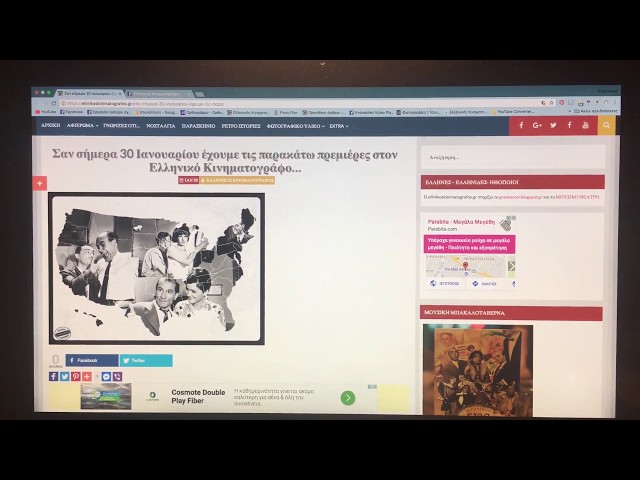Click the arrow on the Parabita map ad
This screenshot has width=640, height=480.
[511, 266]
